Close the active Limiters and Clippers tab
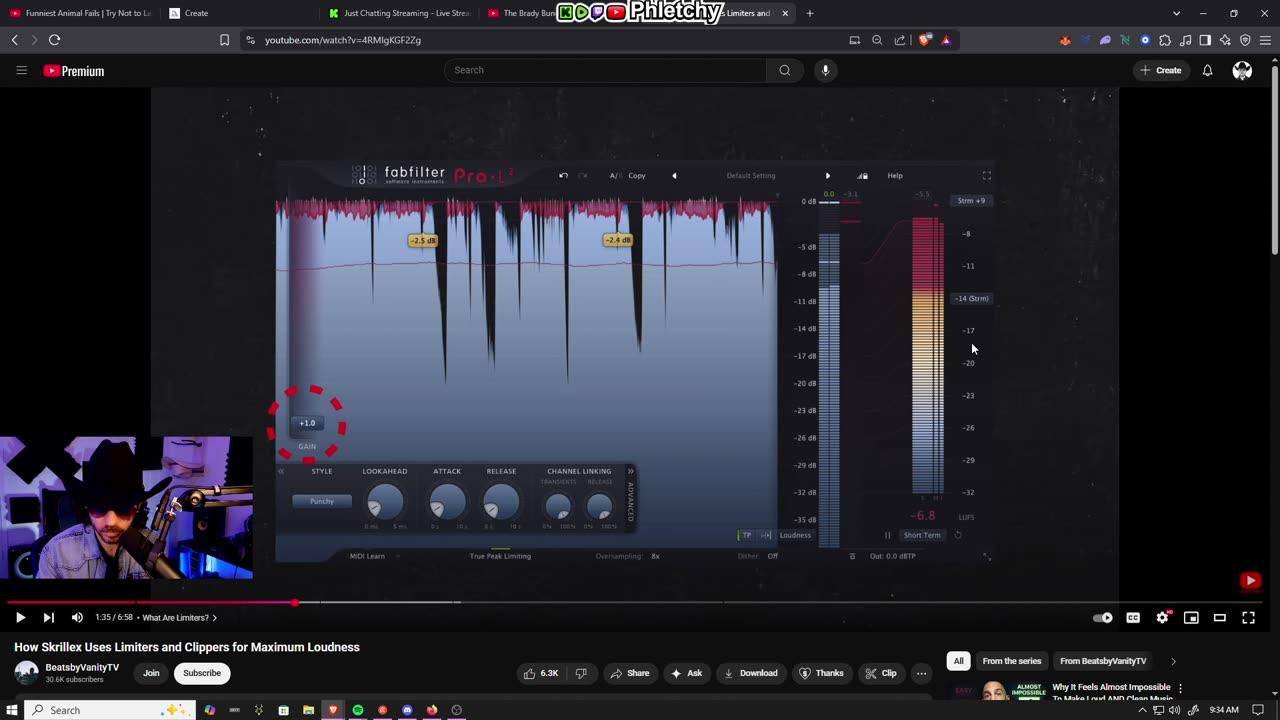Viewport: 1280px width, 720px height. click(785, 13)
